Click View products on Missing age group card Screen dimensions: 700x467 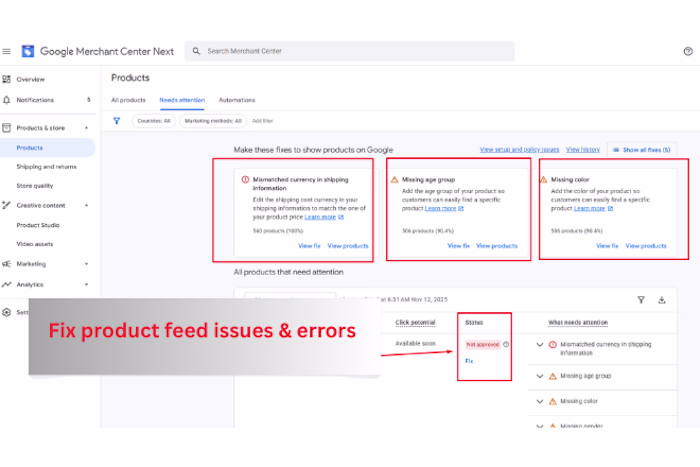(497, 246)
